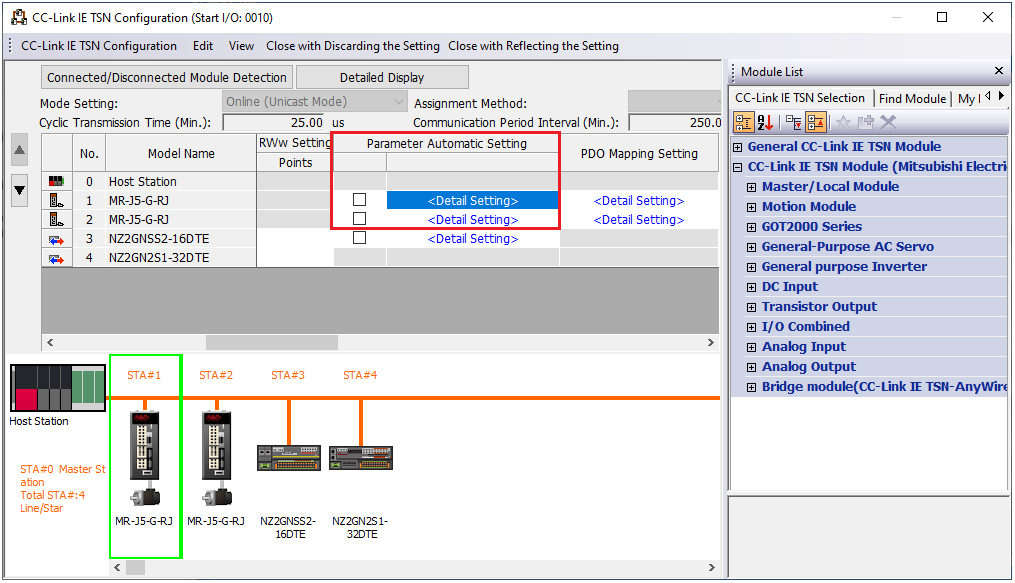Expand Bridge module(CC-Link IE TSN-AnyWire) category
The height and width of the screenshot is (583, 1015).
pyautogui.click(x=752, y=388)
